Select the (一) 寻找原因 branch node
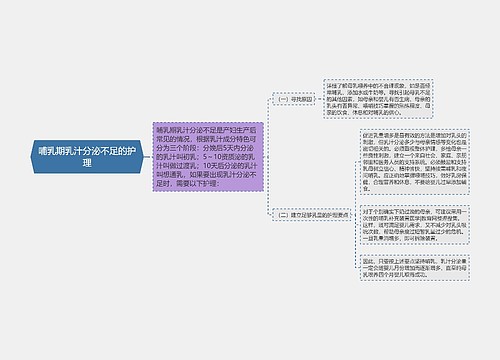This screenshot has width=500, height=360. (294, 99)
